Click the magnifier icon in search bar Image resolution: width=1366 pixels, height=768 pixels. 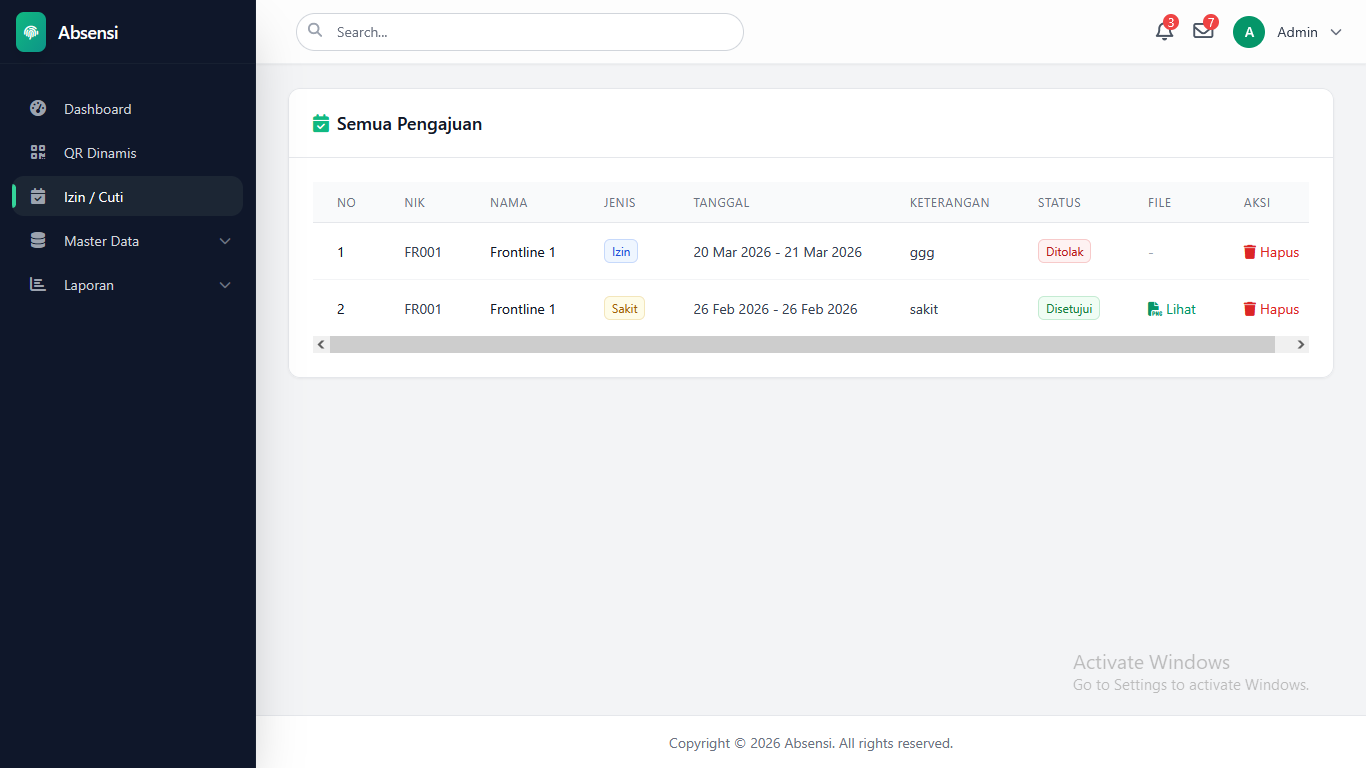[315, 31]
